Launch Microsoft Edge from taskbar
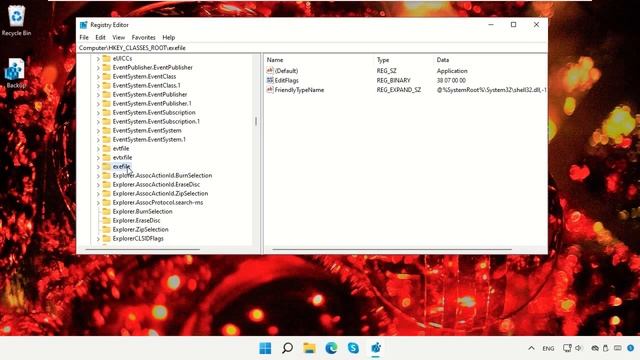 pyautogui.click(x=331, y=348)
